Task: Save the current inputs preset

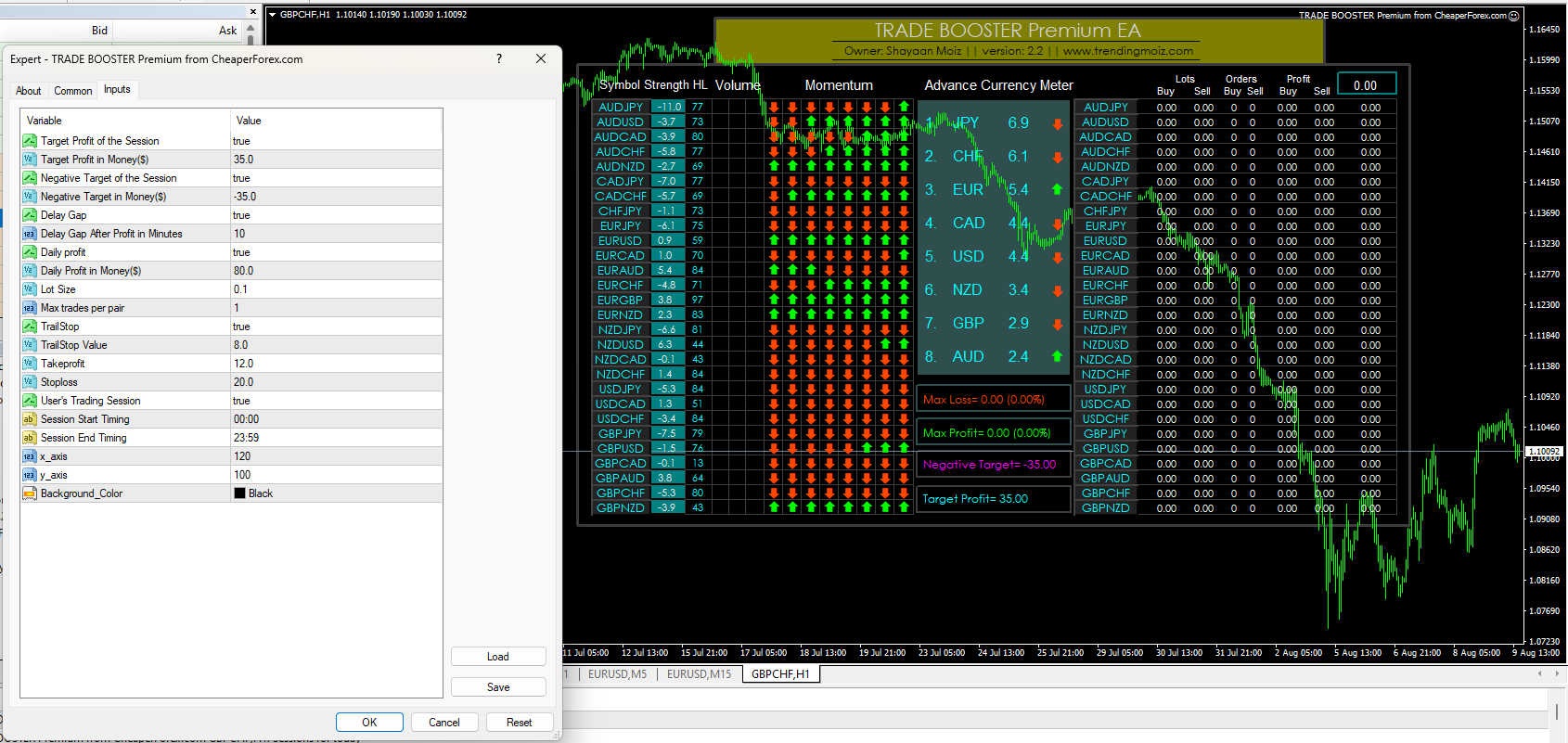Action: tap(498, 687)
